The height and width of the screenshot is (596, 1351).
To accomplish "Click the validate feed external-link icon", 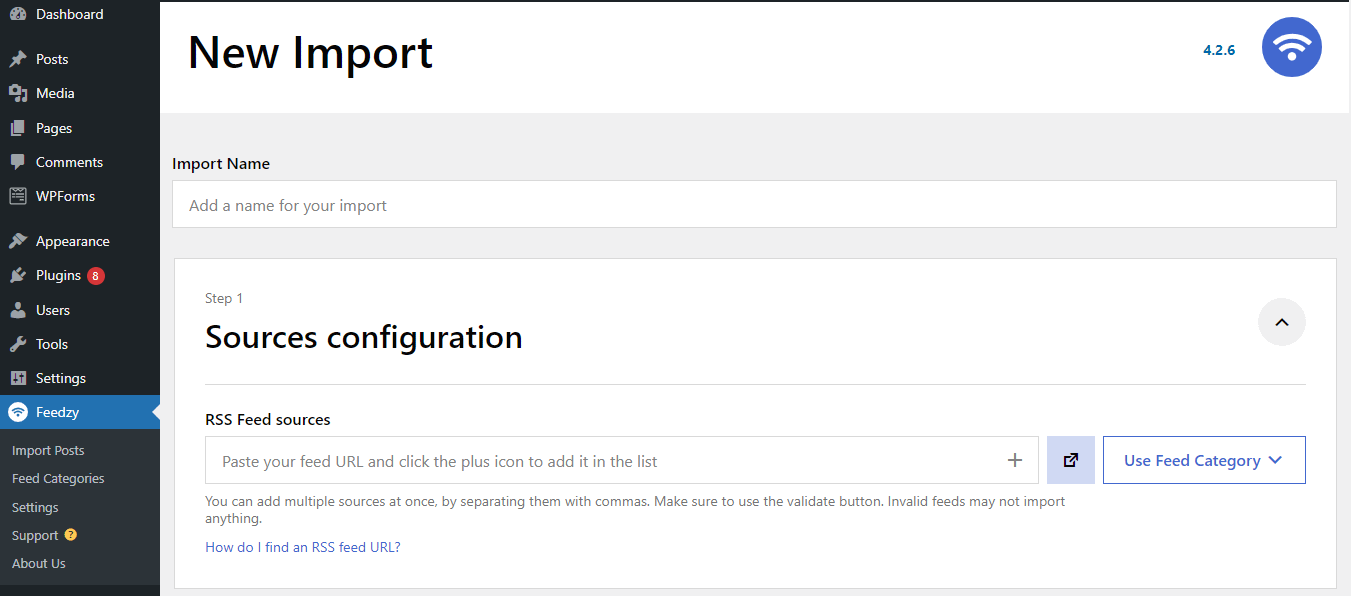I will (x=1070, y=459).
